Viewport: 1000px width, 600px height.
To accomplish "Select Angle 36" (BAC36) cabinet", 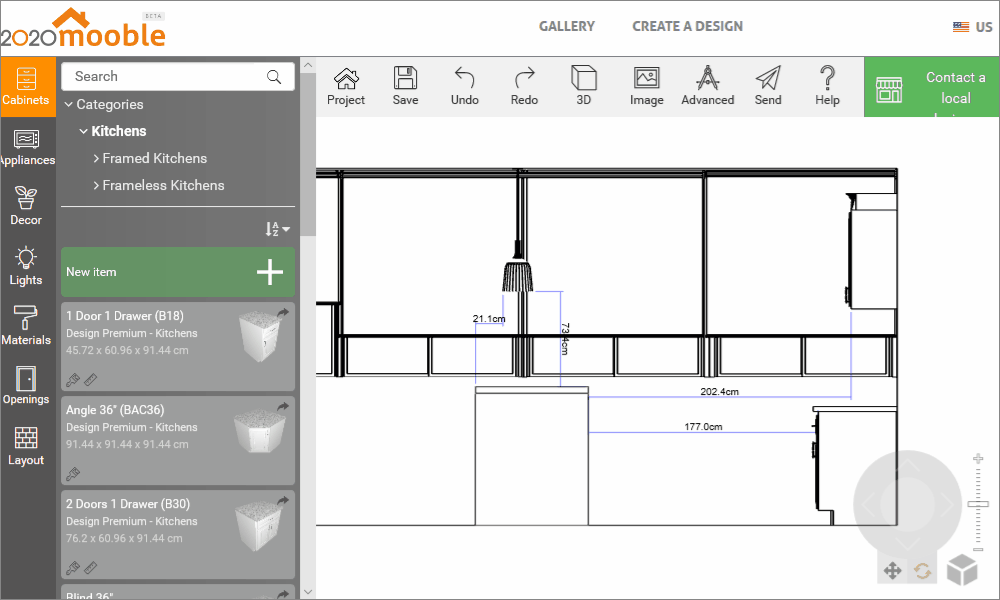I will (x=178, y=440).
